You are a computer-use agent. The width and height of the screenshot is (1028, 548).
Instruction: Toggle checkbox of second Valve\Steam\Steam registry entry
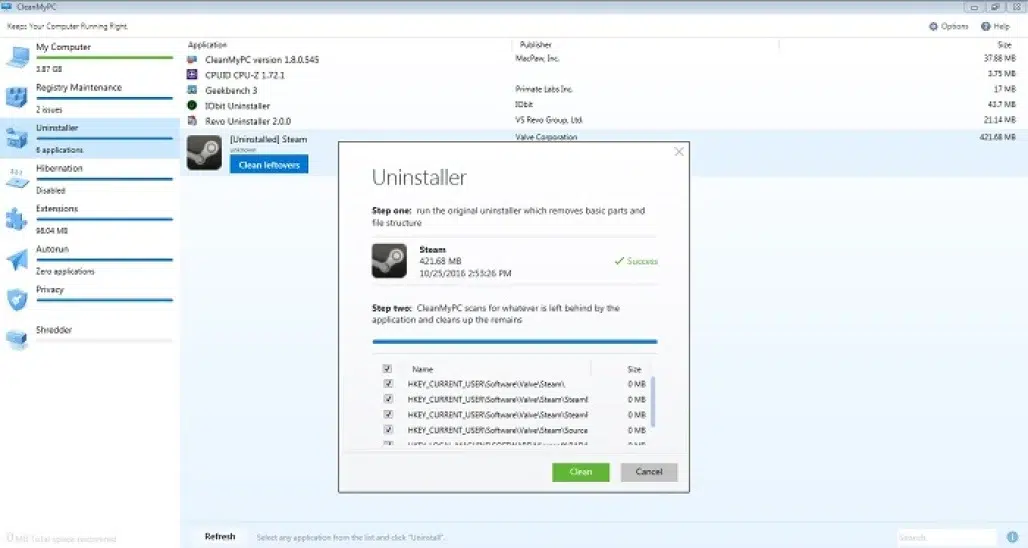388,399
